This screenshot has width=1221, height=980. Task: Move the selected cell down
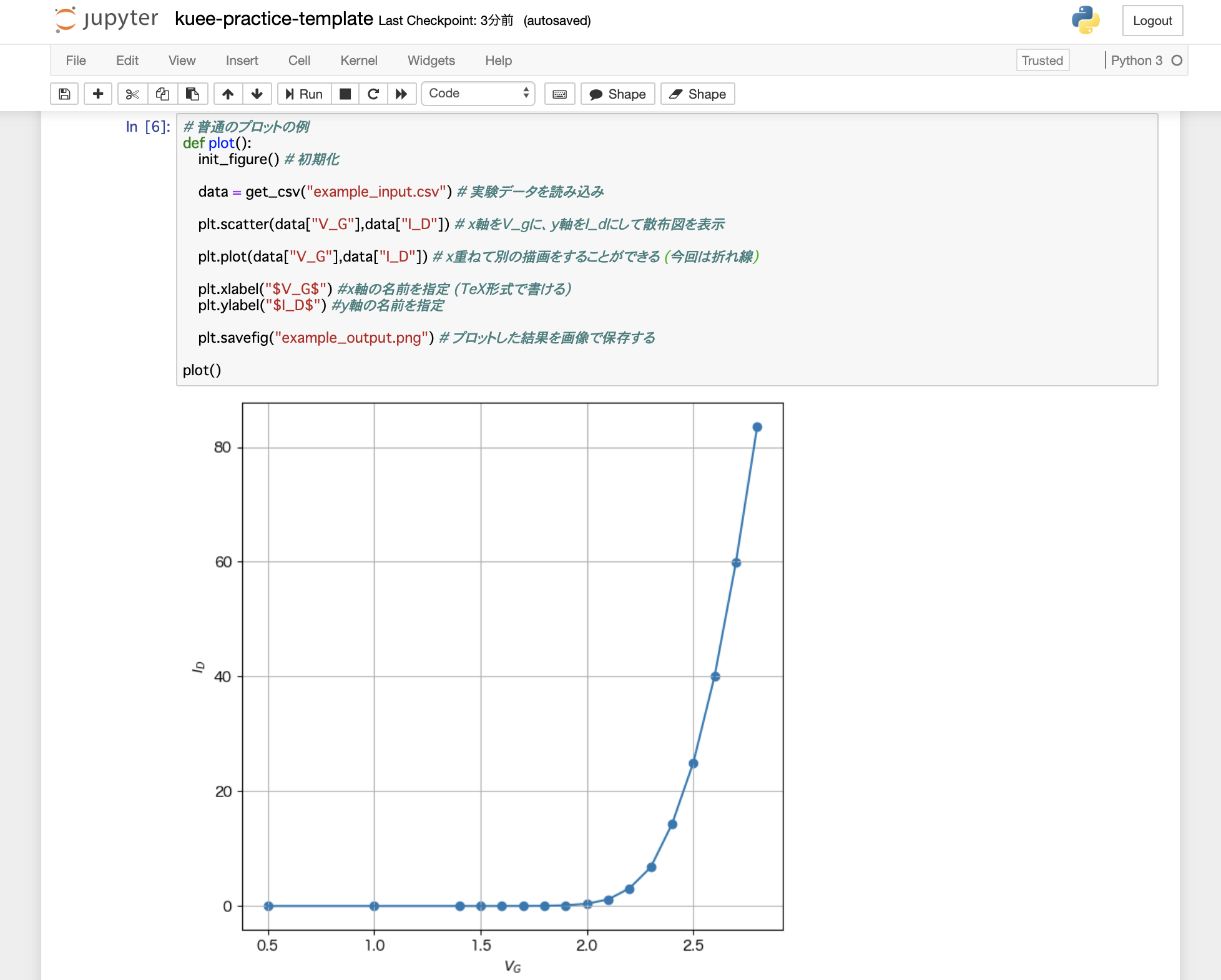click(x=257, y=94)
